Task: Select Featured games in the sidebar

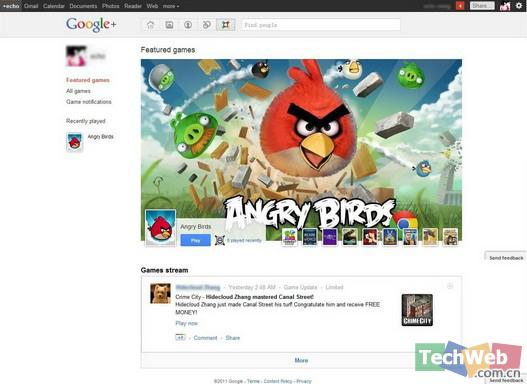Action: coord(88,80)
